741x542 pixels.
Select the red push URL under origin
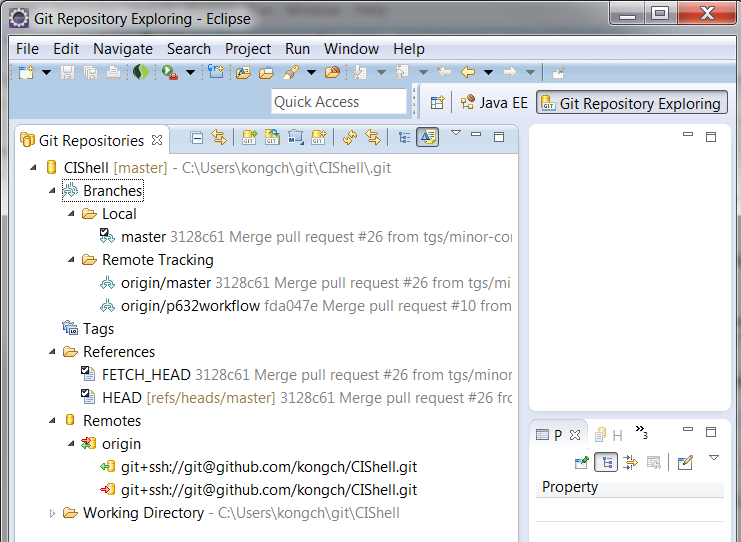click(x=258, y=490)
